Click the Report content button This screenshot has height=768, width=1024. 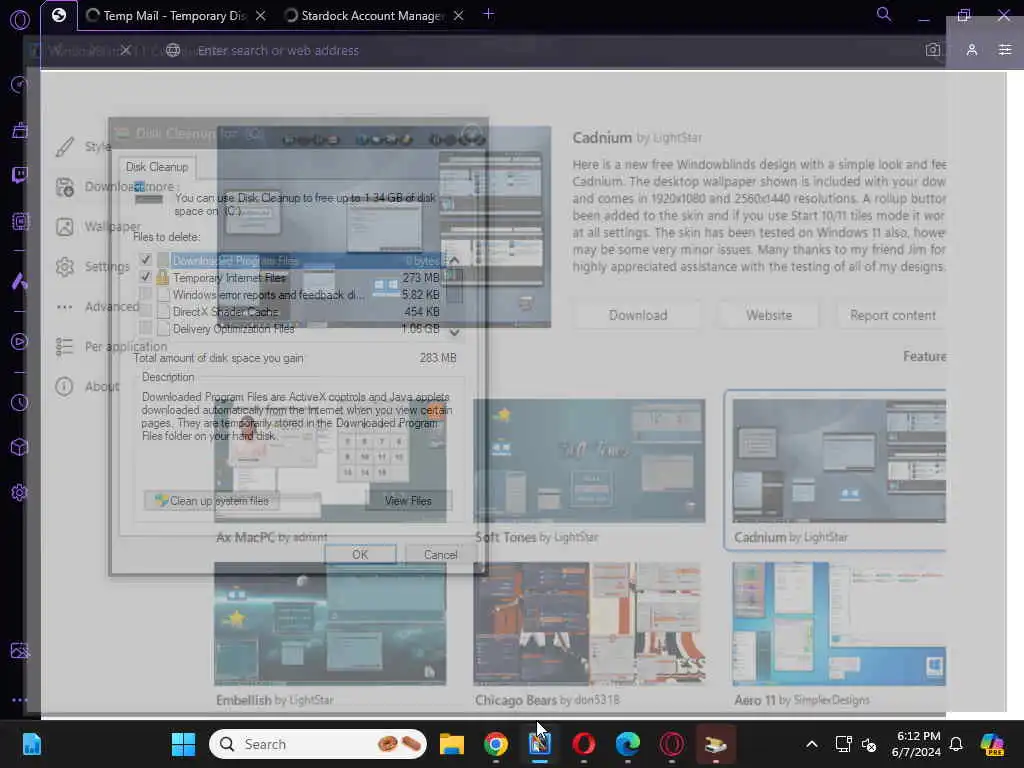[892, 315]
